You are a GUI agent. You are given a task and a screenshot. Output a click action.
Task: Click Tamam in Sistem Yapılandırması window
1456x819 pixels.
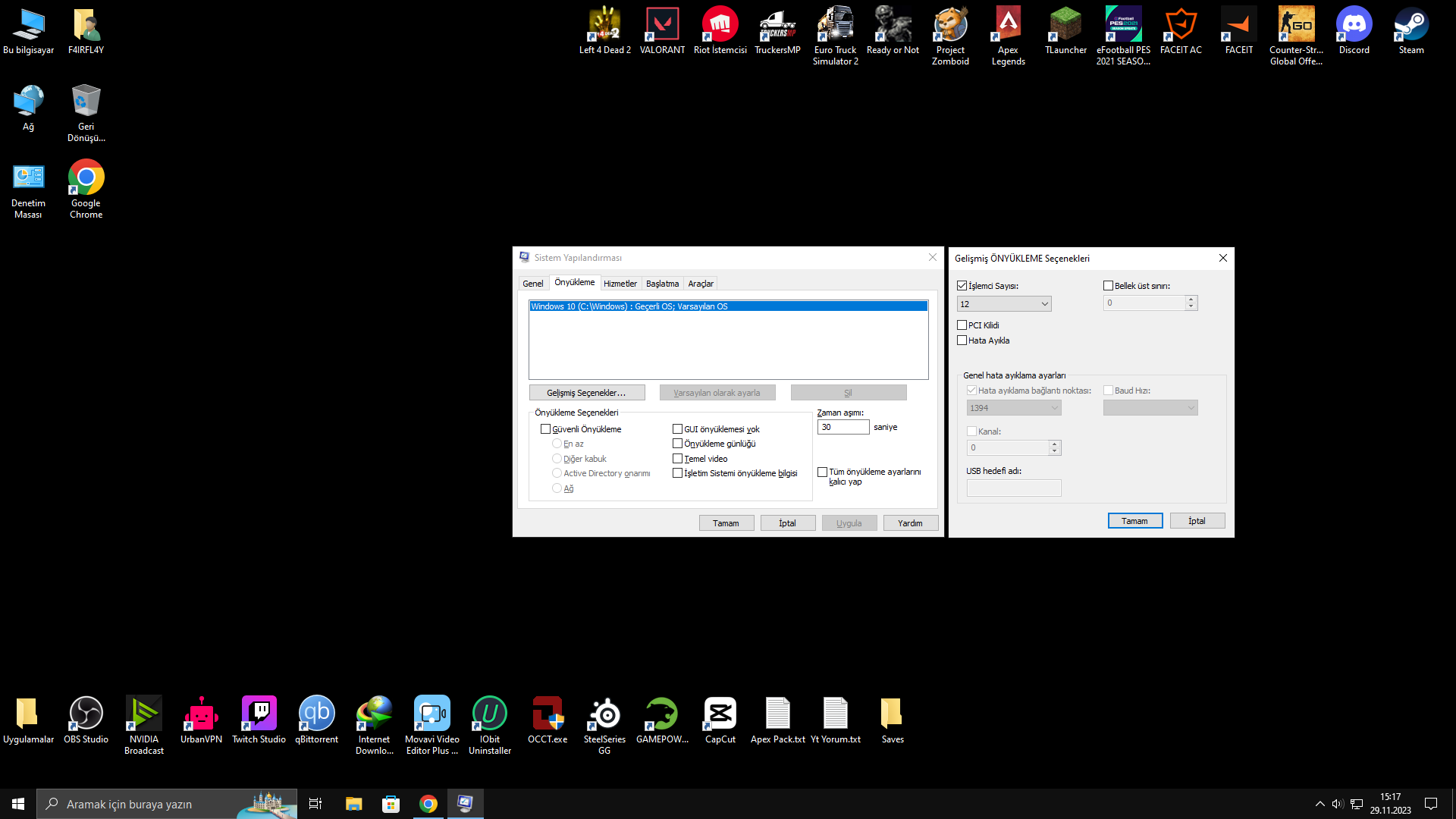[x=726, y=523]
